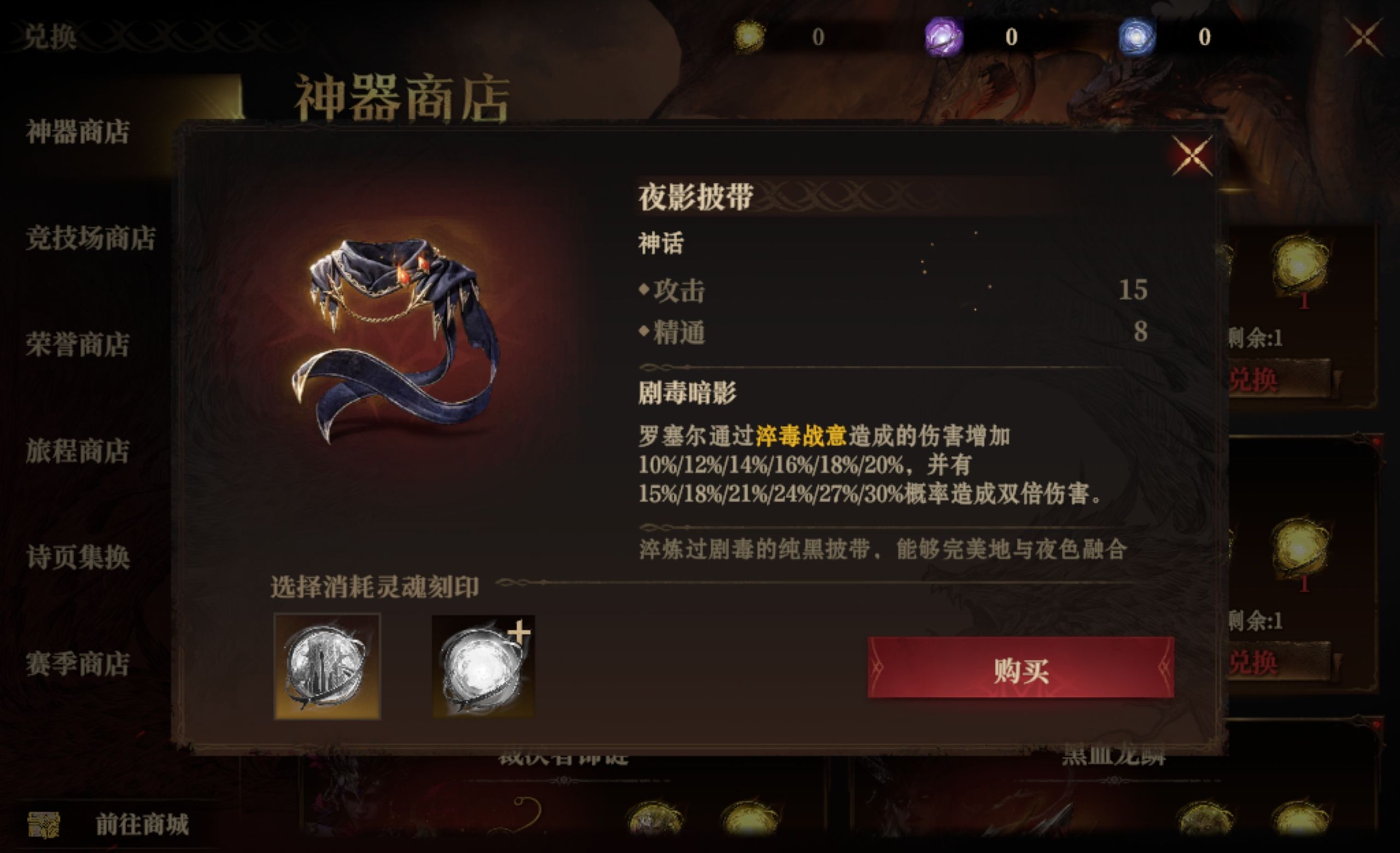The height and width of the screenshot is (853, 1400).
Task: Switch to the 荣誉商店 tab
Action: pos(78,344)
